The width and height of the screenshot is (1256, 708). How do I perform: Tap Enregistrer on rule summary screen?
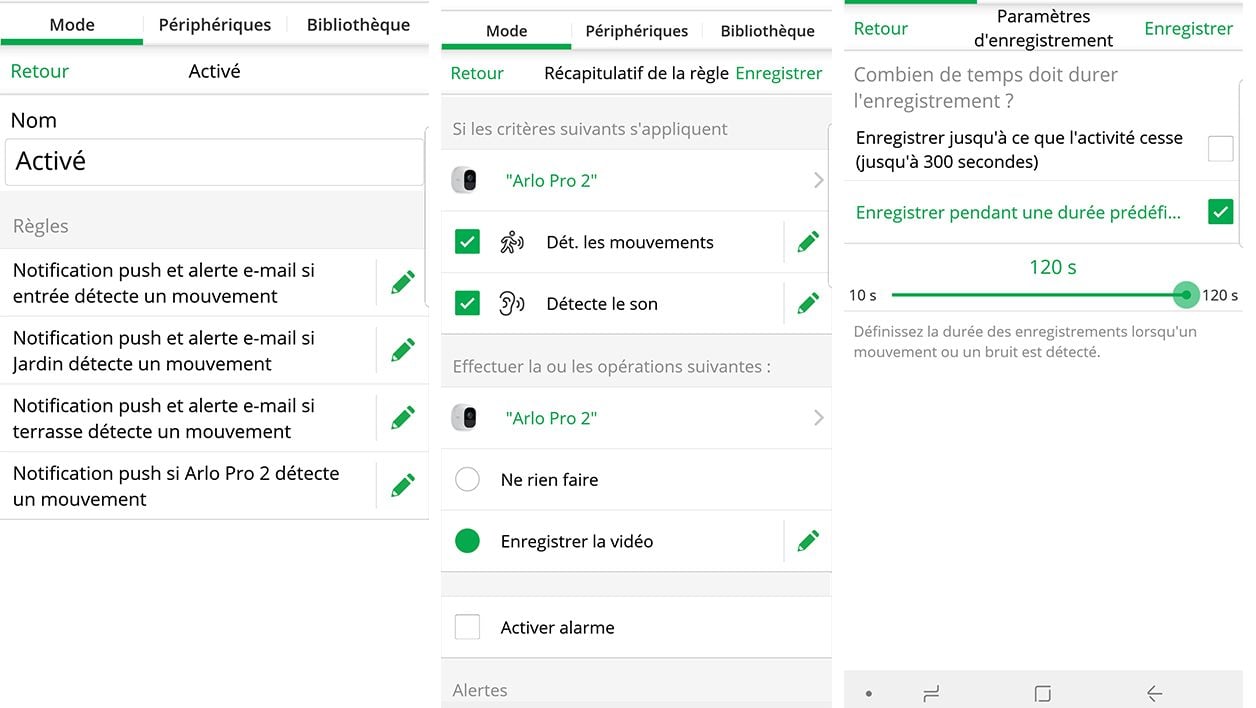tap(779, 73)
